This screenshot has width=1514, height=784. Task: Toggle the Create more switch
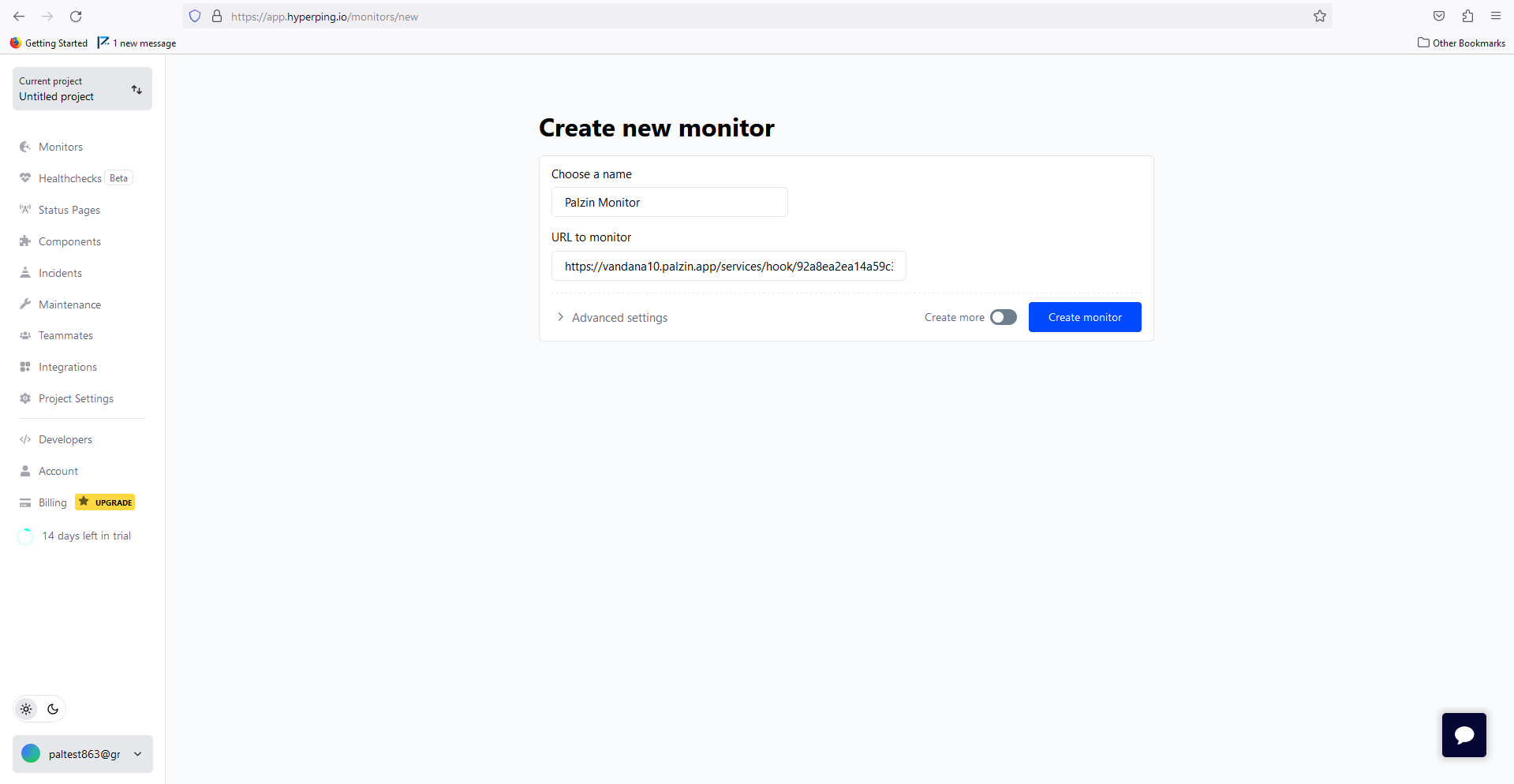(x=1004, y=317)
